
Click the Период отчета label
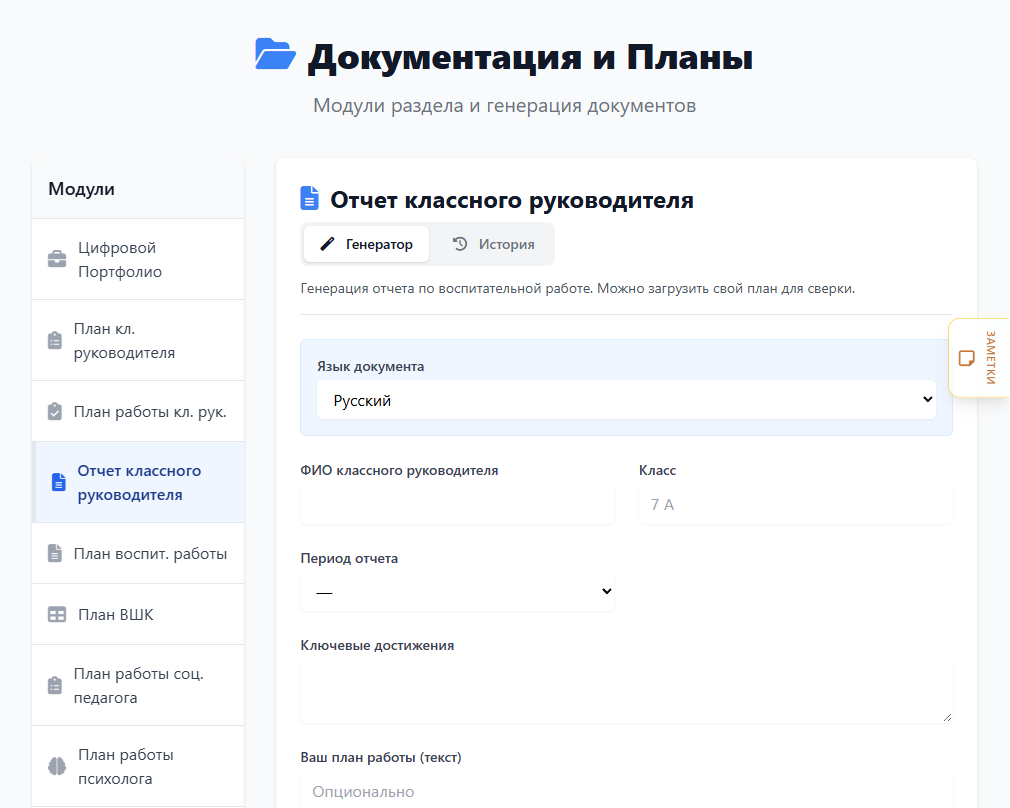point(349,558)
